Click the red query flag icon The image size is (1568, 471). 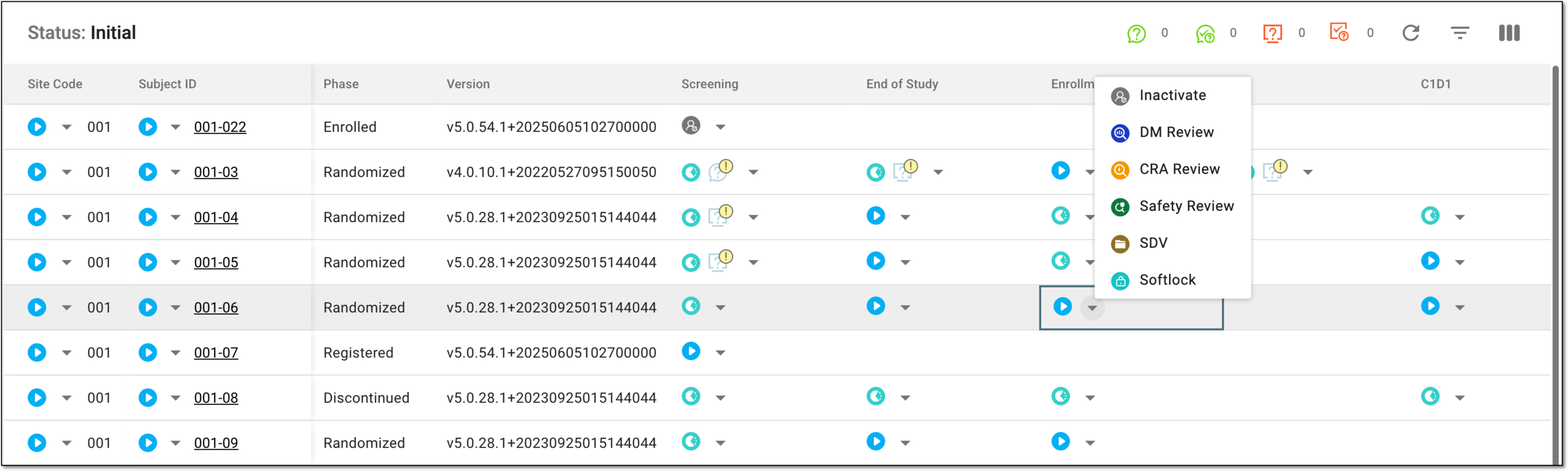point(1273,33)
